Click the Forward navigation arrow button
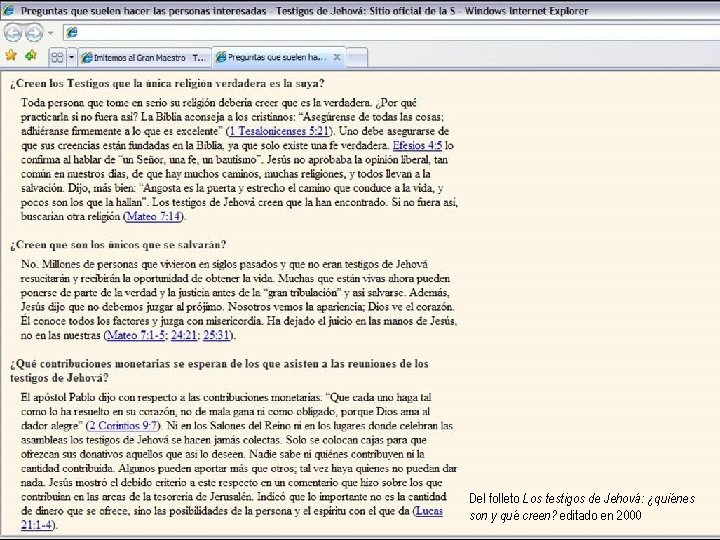 click(x=34, y=33)
